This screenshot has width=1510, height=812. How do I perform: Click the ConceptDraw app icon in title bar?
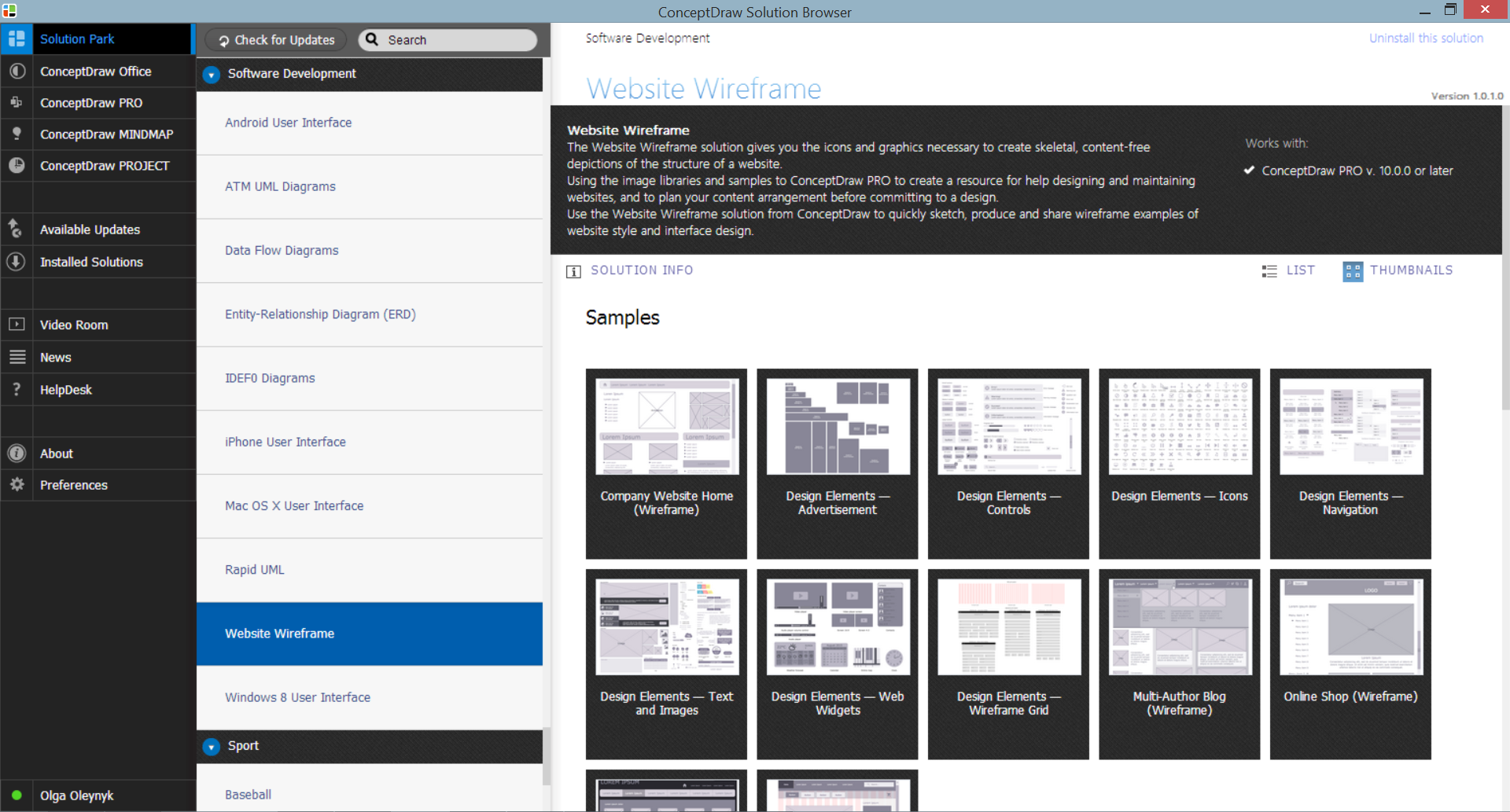coord(9,11)
